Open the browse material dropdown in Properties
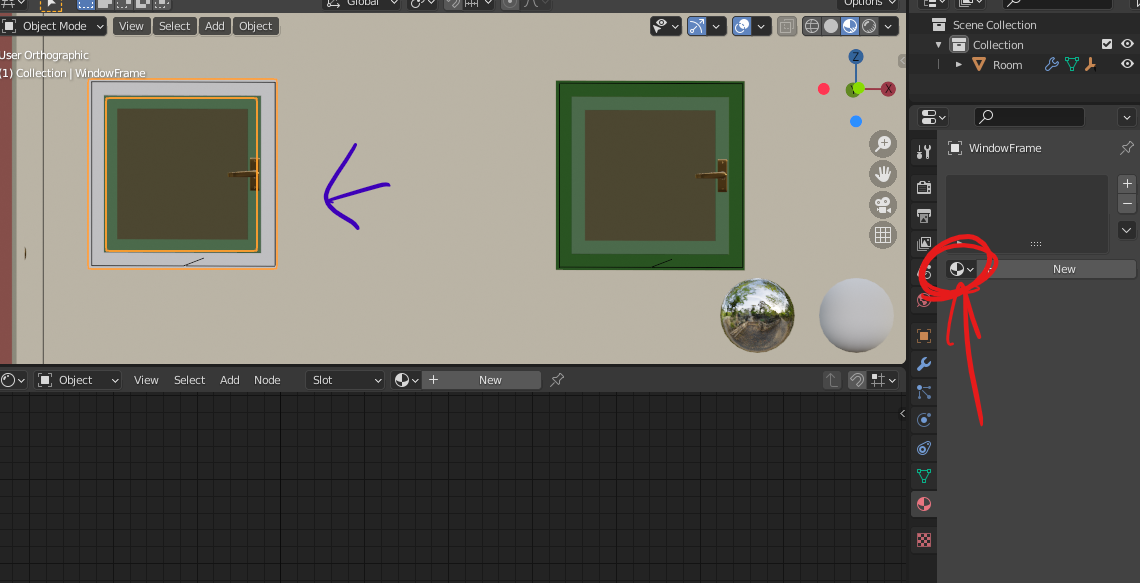This screenshot has width=1140, height=583. [x=961, y=269]
